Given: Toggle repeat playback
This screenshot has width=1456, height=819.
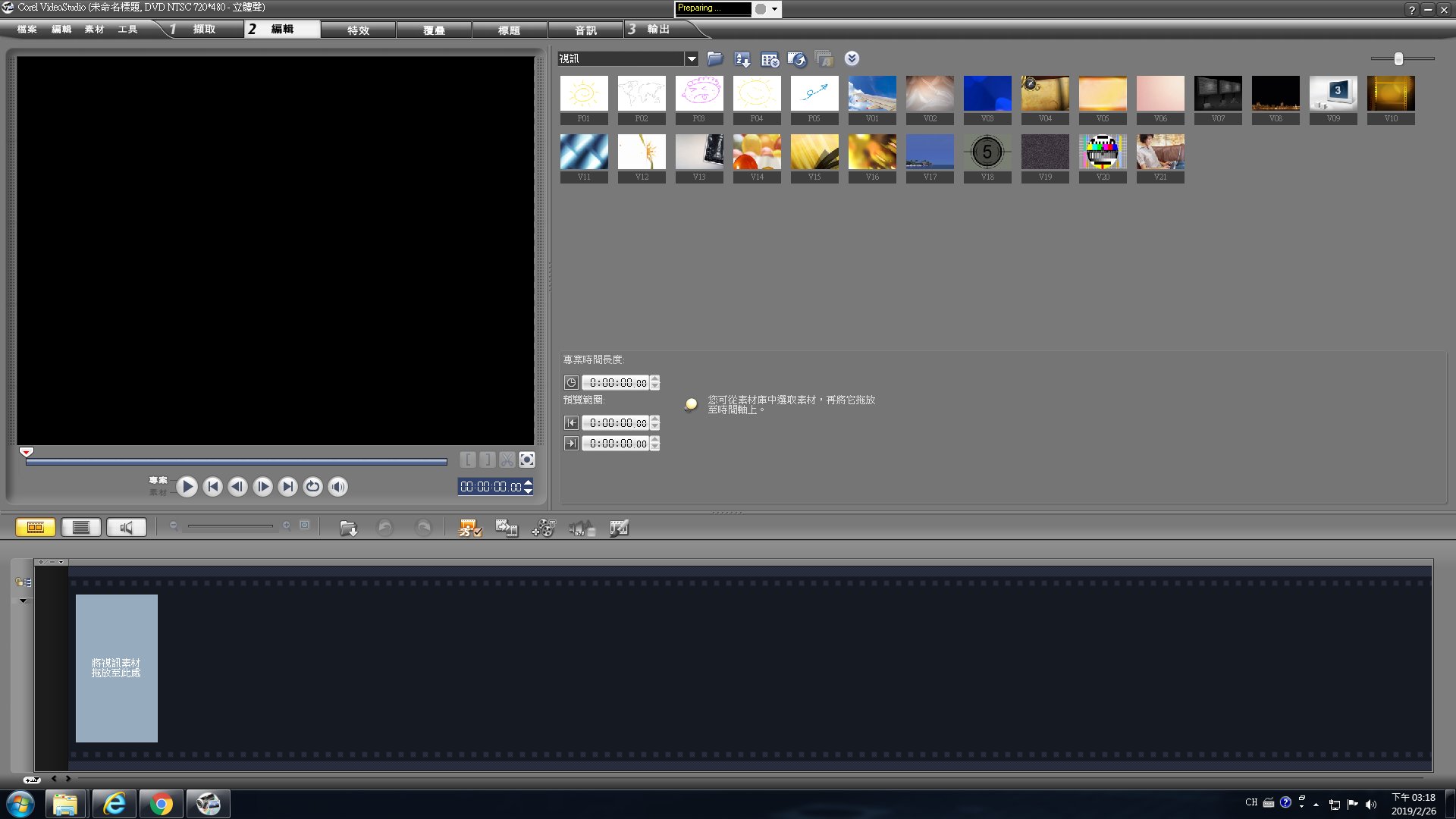Looking at the screenshot, I should pos(312,486).
